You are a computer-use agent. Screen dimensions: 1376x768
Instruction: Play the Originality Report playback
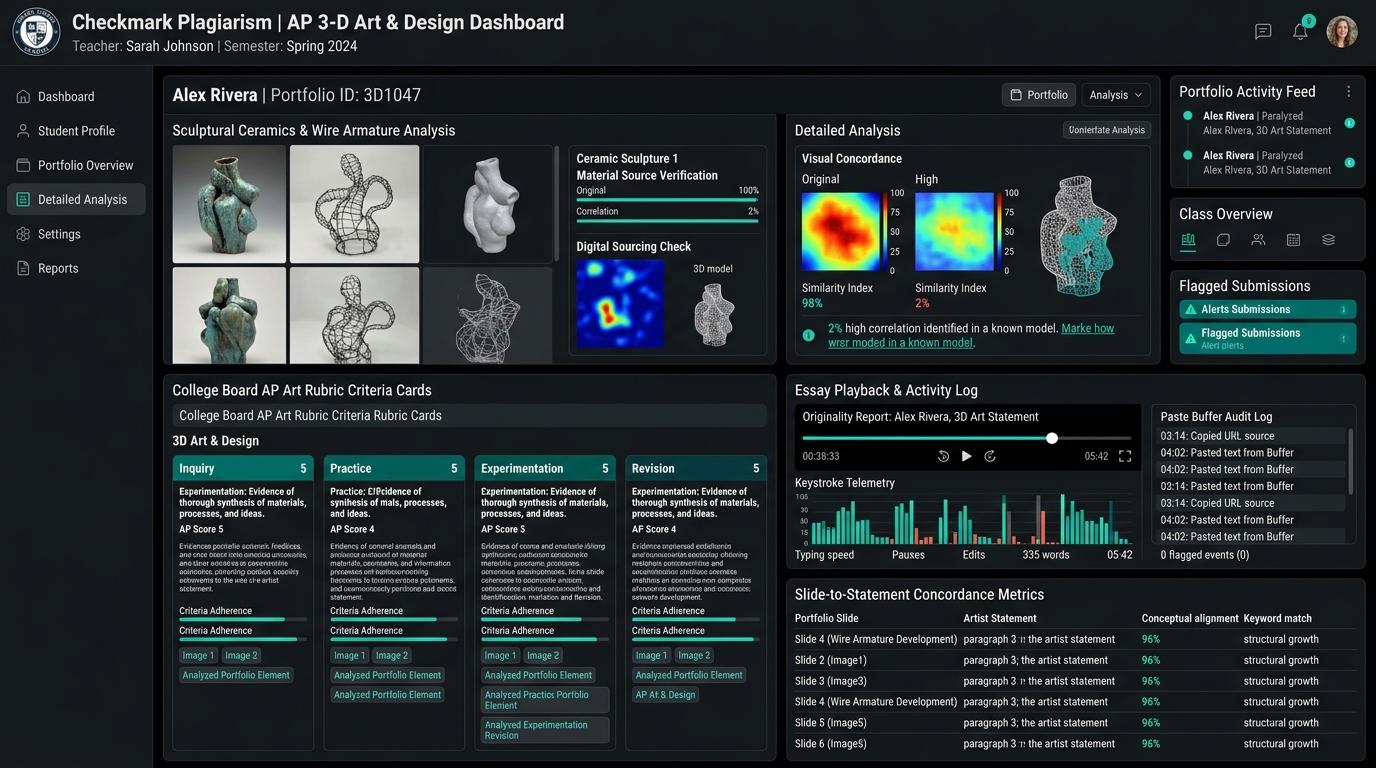click(x=966, y=456)
